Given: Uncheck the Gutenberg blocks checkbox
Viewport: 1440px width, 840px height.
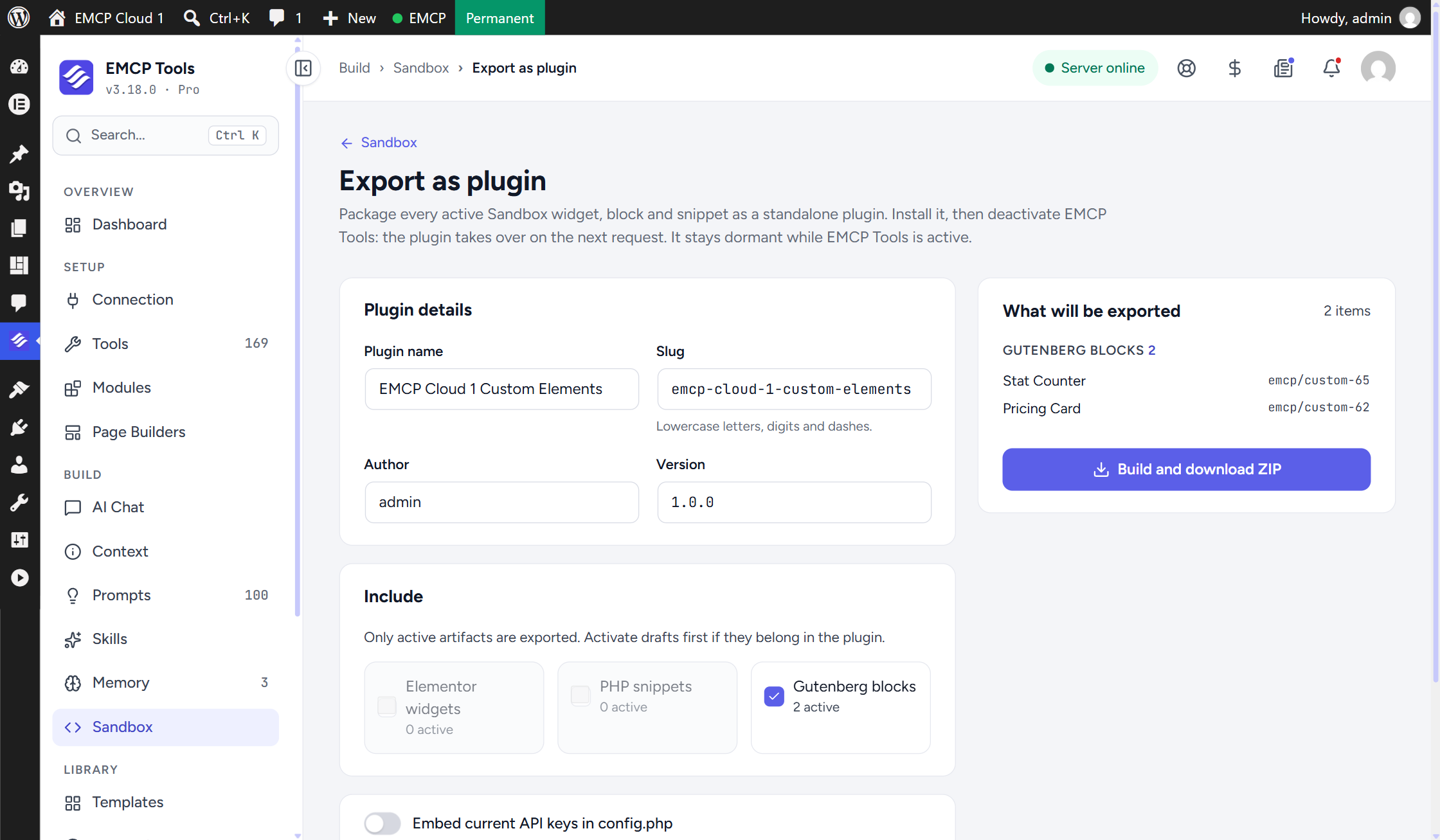Looking at the screenshot, I should click(x=774, y=696).
